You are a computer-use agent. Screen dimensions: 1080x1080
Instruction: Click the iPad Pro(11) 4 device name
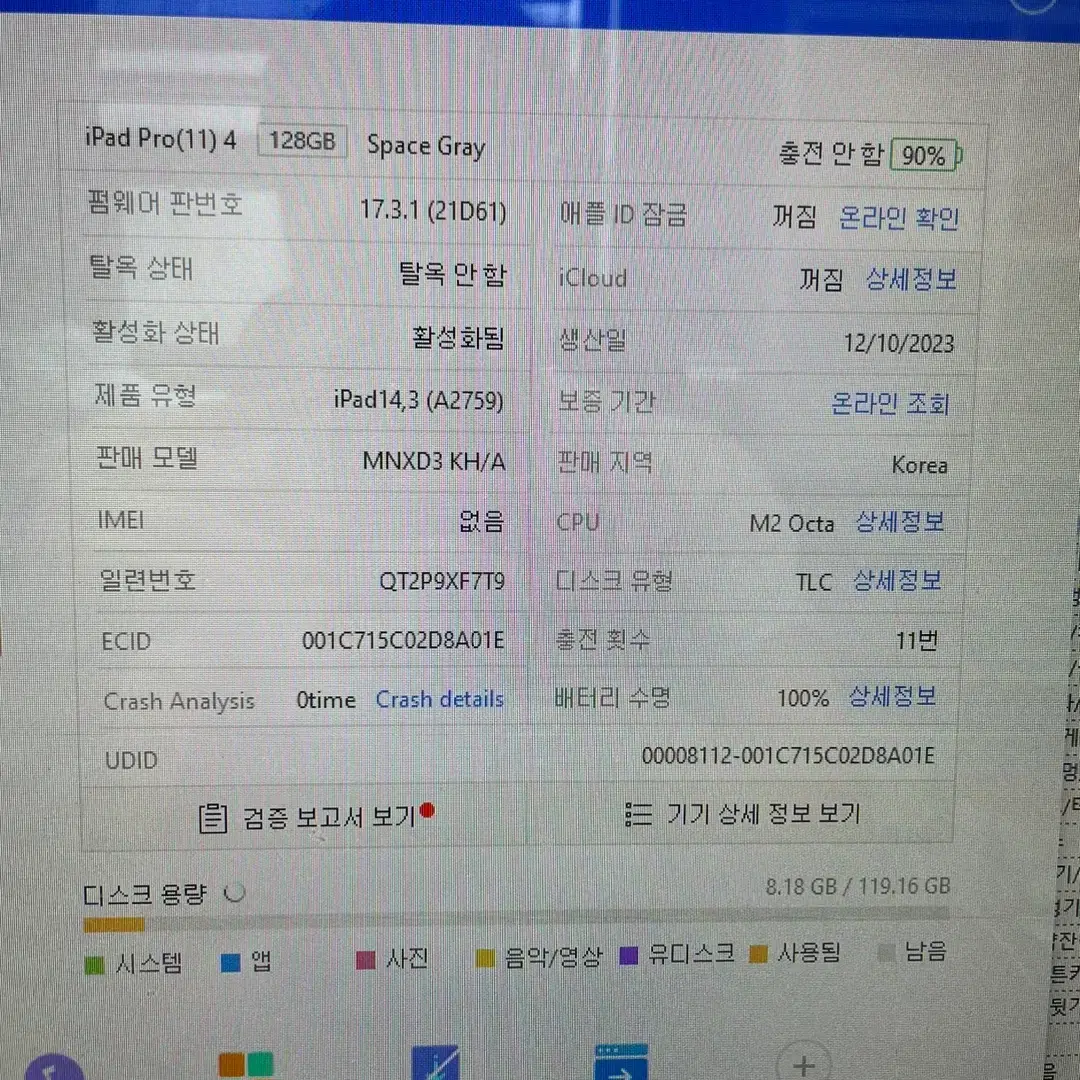coord(160,138)
